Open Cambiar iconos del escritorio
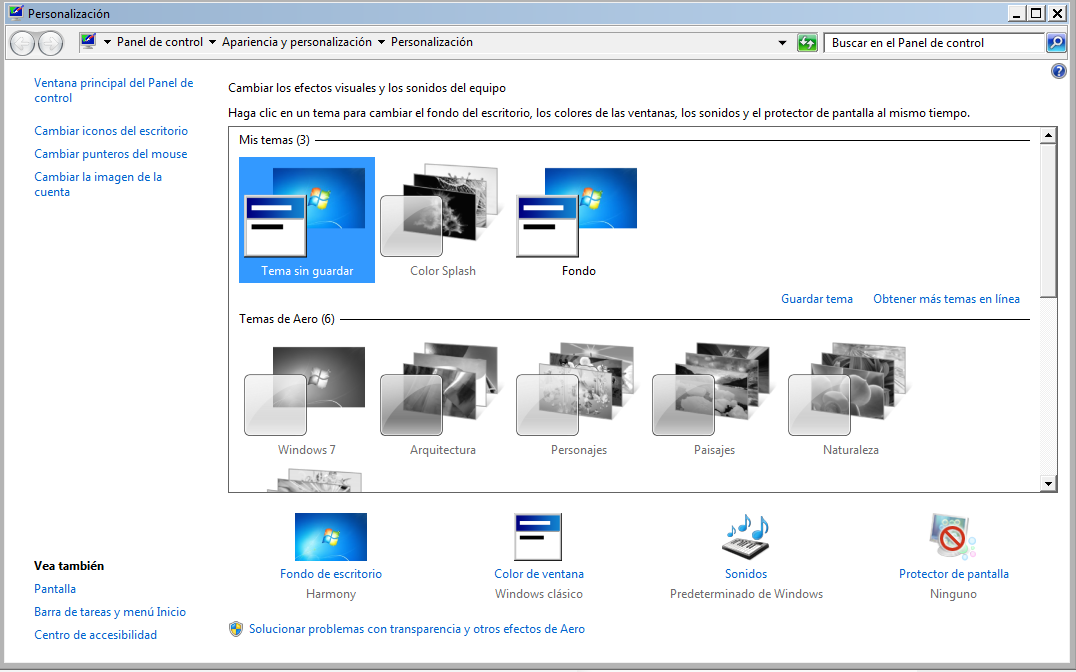Screen dimensions: 1076x672 111,130
